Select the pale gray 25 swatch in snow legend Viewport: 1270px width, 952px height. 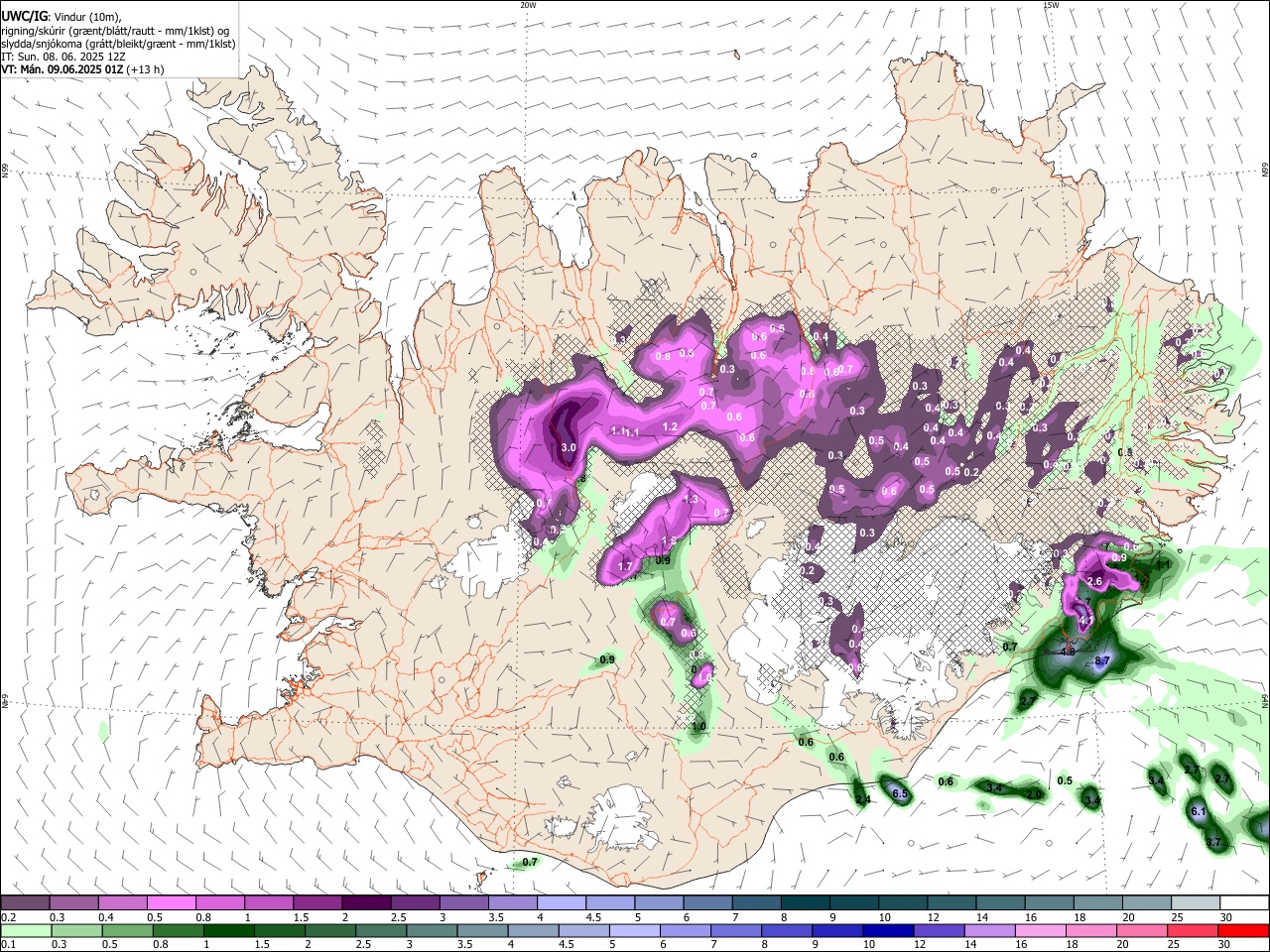1196,903
